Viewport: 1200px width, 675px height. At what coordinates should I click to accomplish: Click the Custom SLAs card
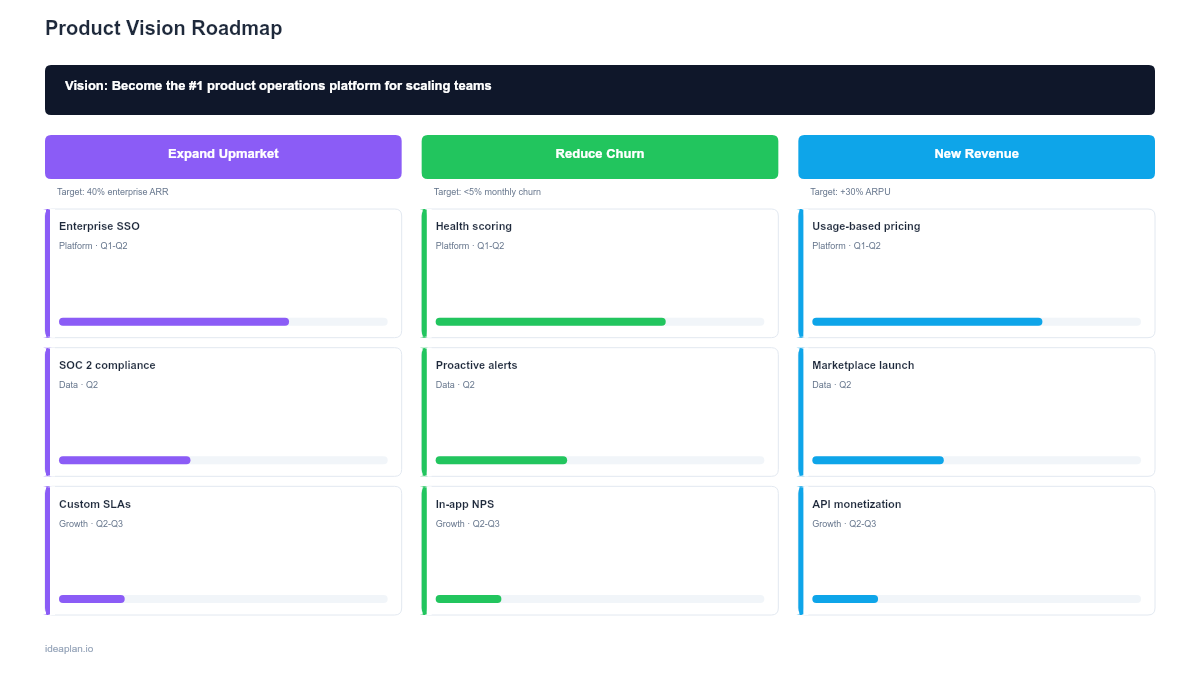click(x=222, y=550)
